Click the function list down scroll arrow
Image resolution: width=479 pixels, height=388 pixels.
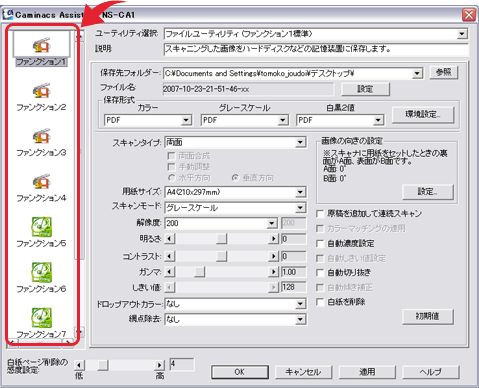(x=79, y=332)
